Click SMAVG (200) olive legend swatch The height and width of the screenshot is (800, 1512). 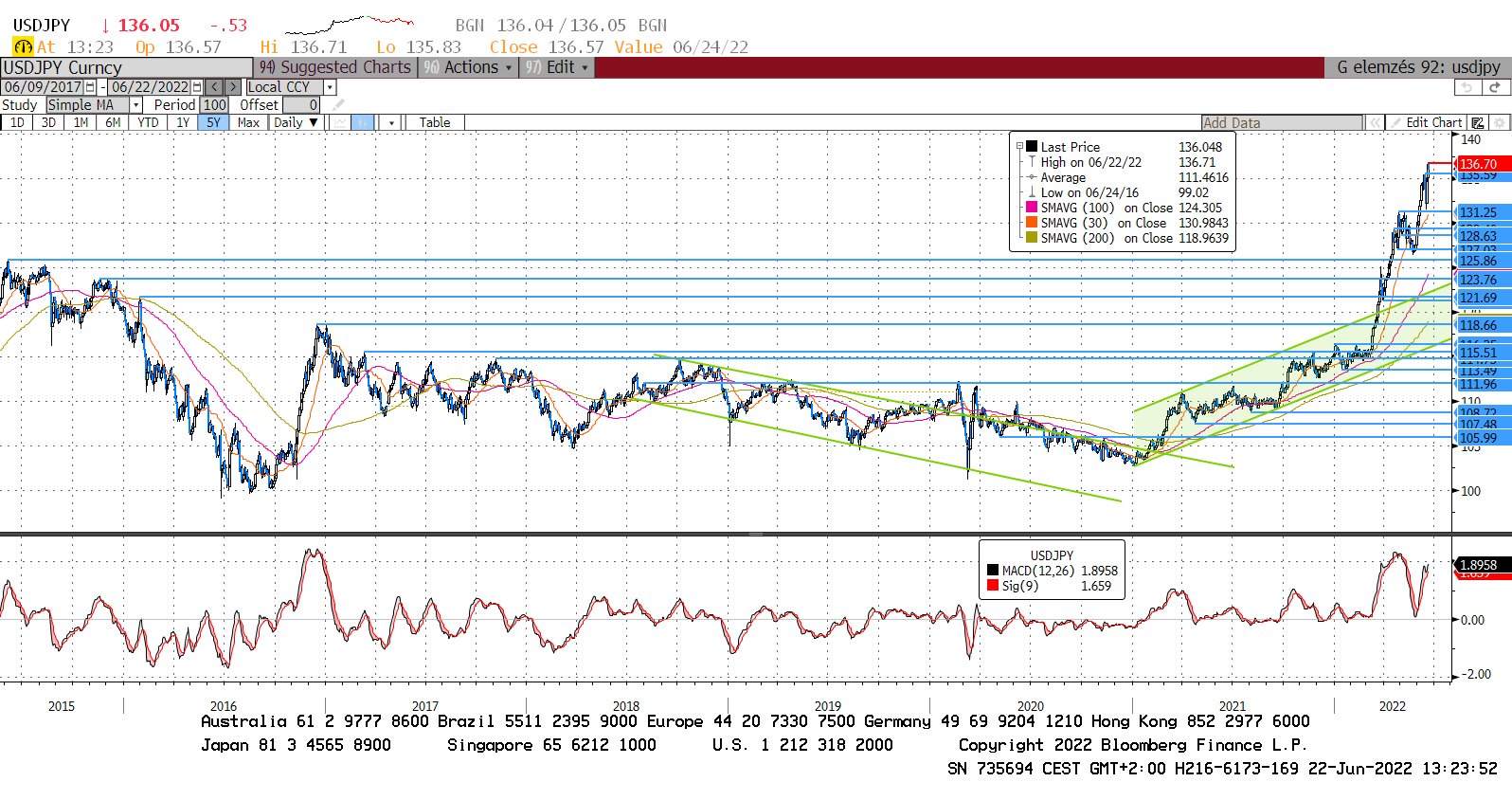tap(1032, 238)
